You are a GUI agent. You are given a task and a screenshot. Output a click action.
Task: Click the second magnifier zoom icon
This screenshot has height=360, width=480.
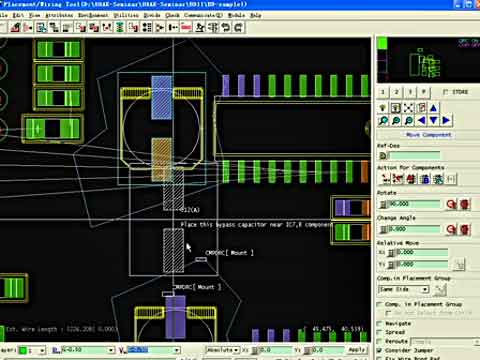pos(396,120)
